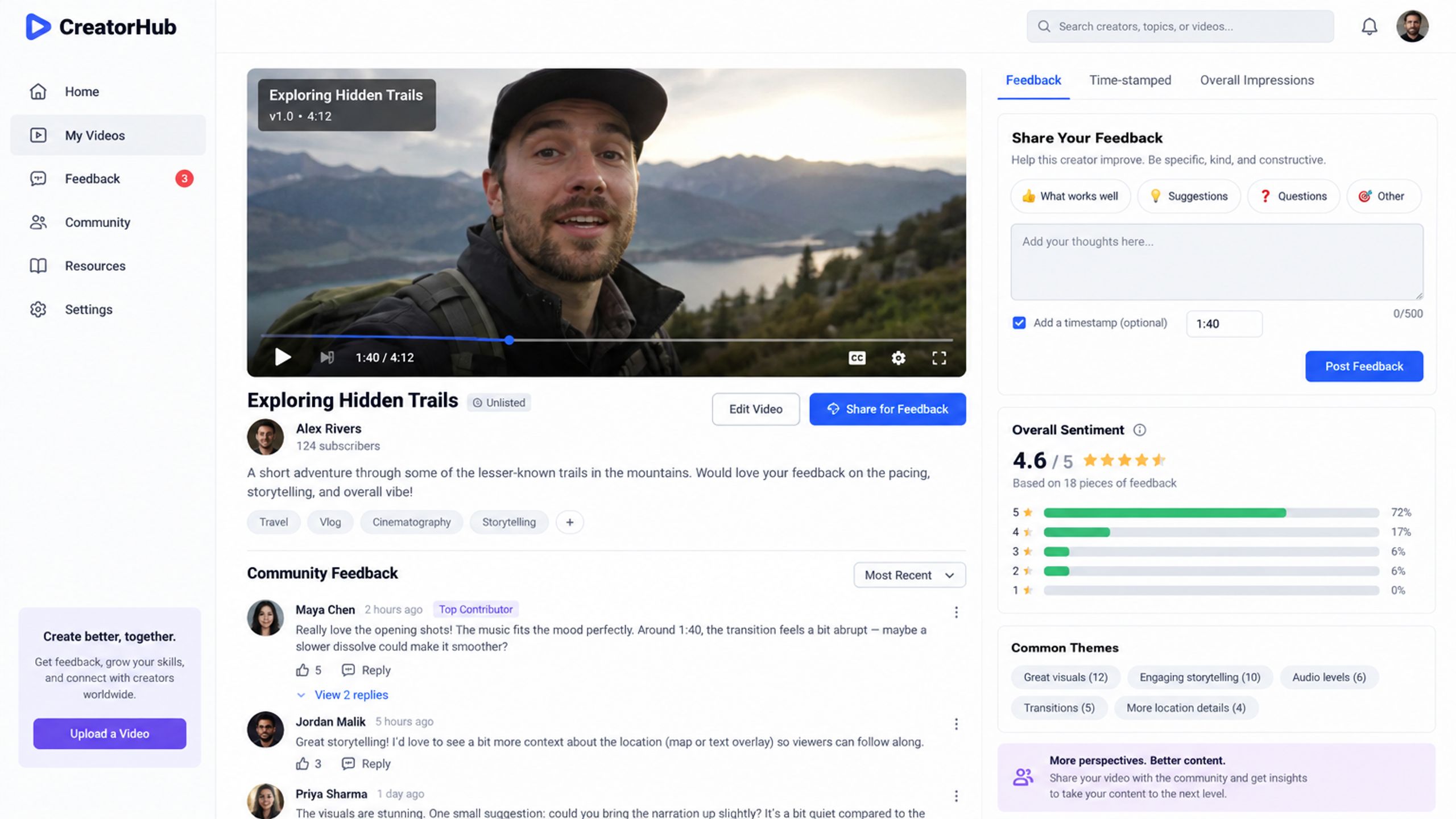1456x819 pixels.
Task: Click Alex Rivers' avatar
Action: click(x=265, y=437)
